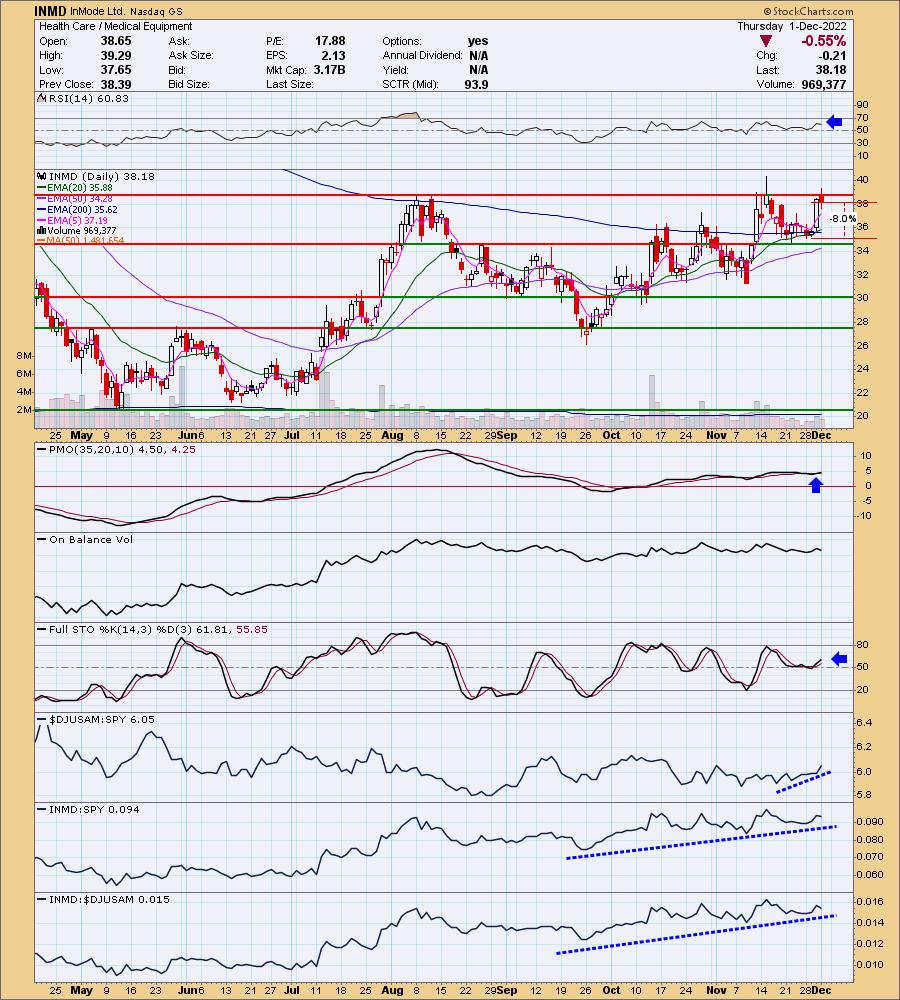
Task: Click the Ask Size label
Action: click(x=191, y=55)
